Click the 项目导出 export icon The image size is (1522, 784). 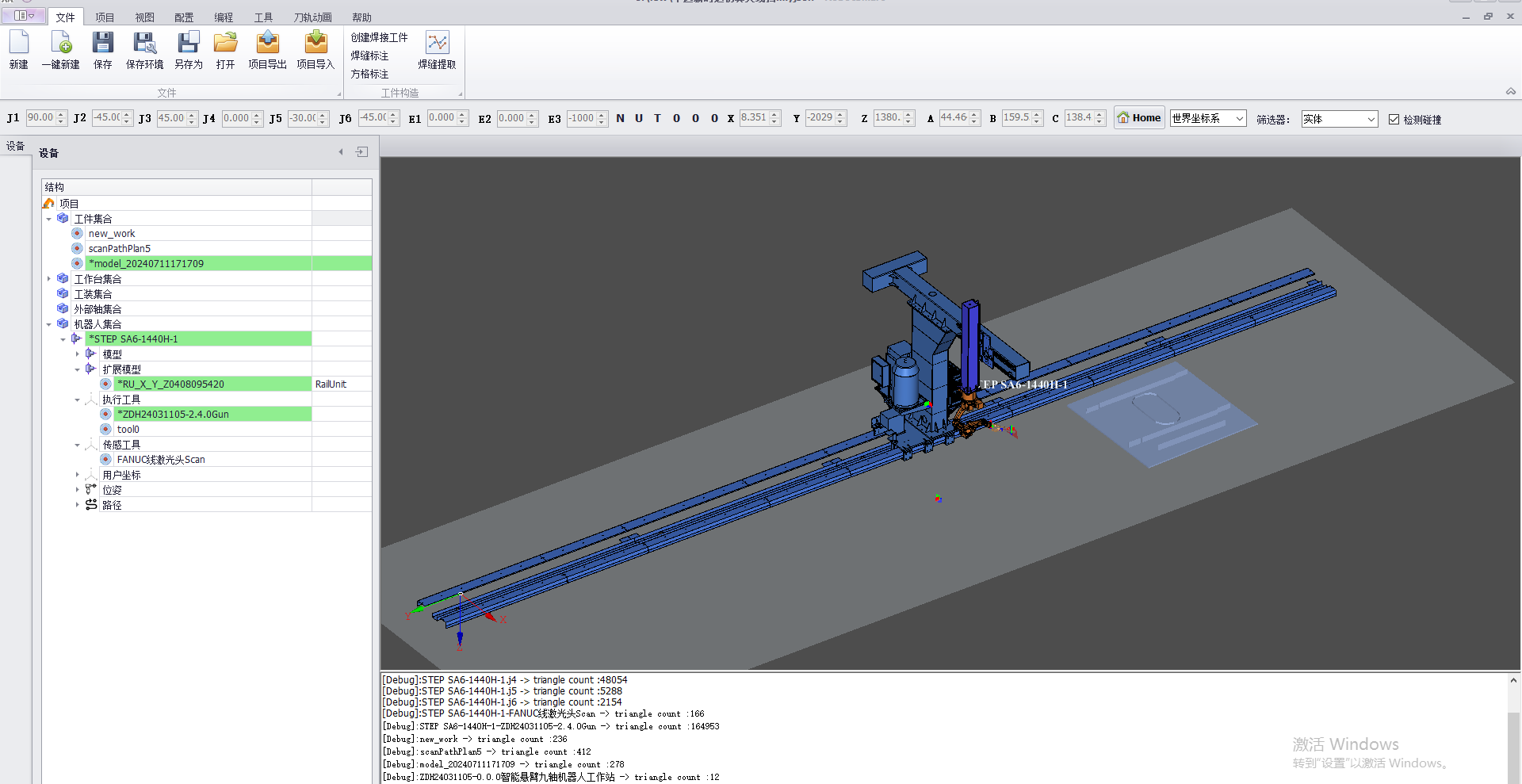[267, 43]
